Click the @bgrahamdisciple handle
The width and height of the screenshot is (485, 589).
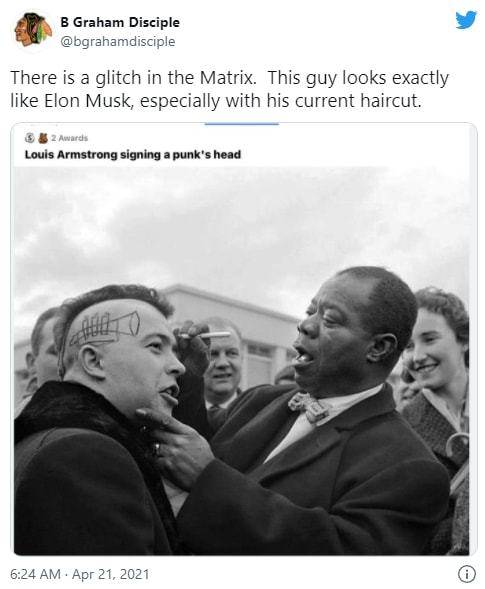[x=118, y=41]
